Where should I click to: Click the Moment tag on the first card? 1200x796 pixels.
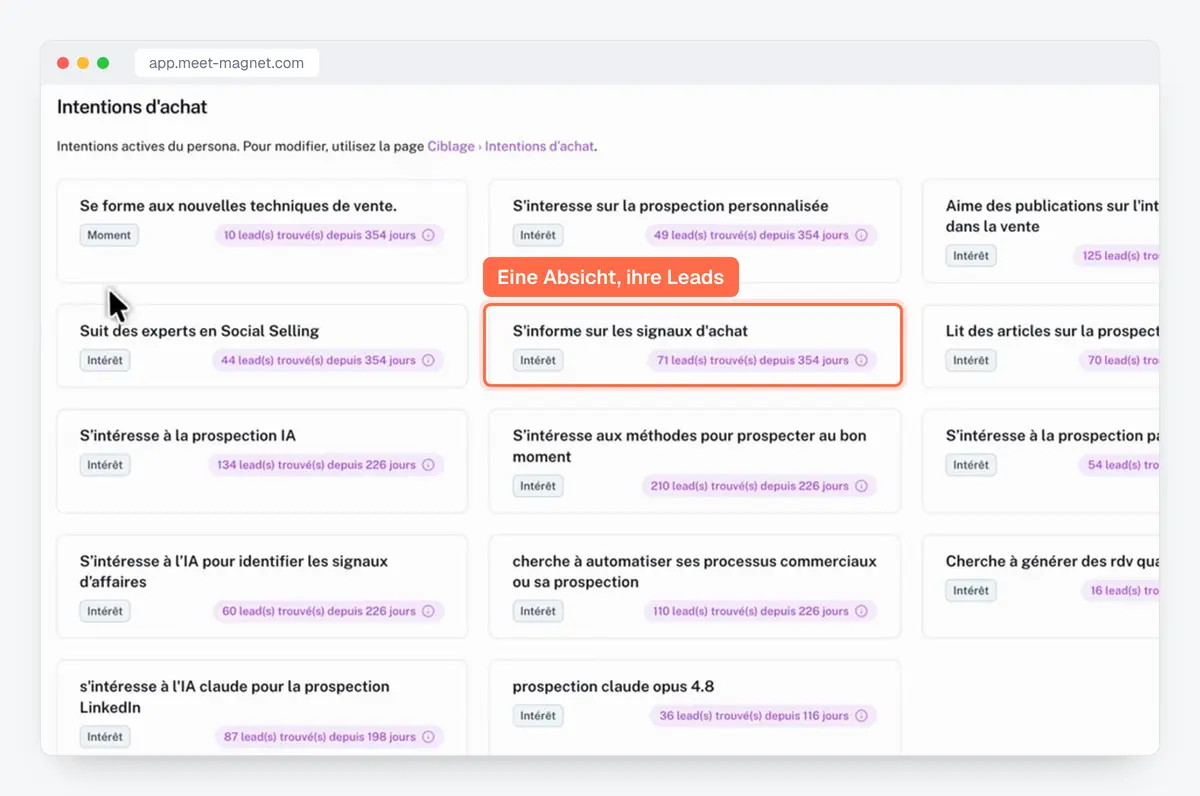coord(109,235)
